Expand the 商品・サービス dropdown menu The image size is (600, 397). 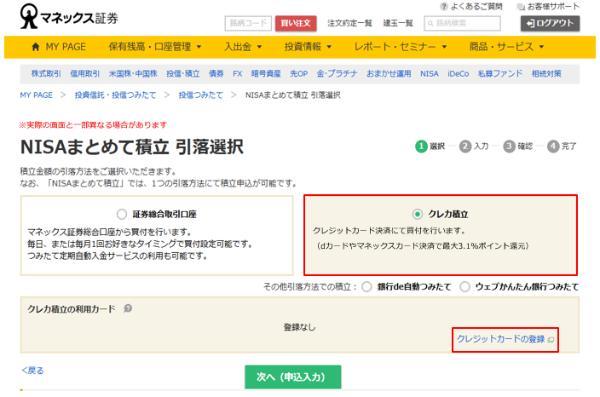tap(507, 47)
